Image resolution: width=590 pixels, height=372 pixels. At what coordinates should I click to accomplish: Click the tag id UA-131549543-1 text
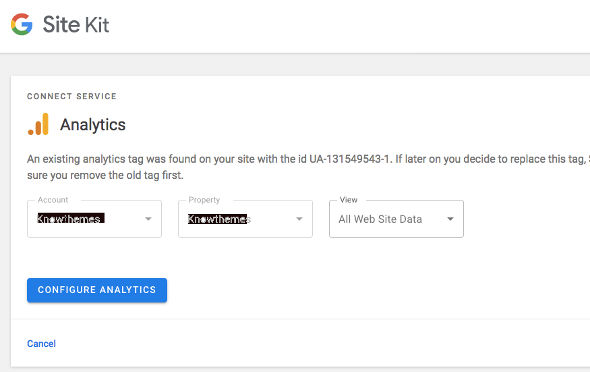coord(349,159)
